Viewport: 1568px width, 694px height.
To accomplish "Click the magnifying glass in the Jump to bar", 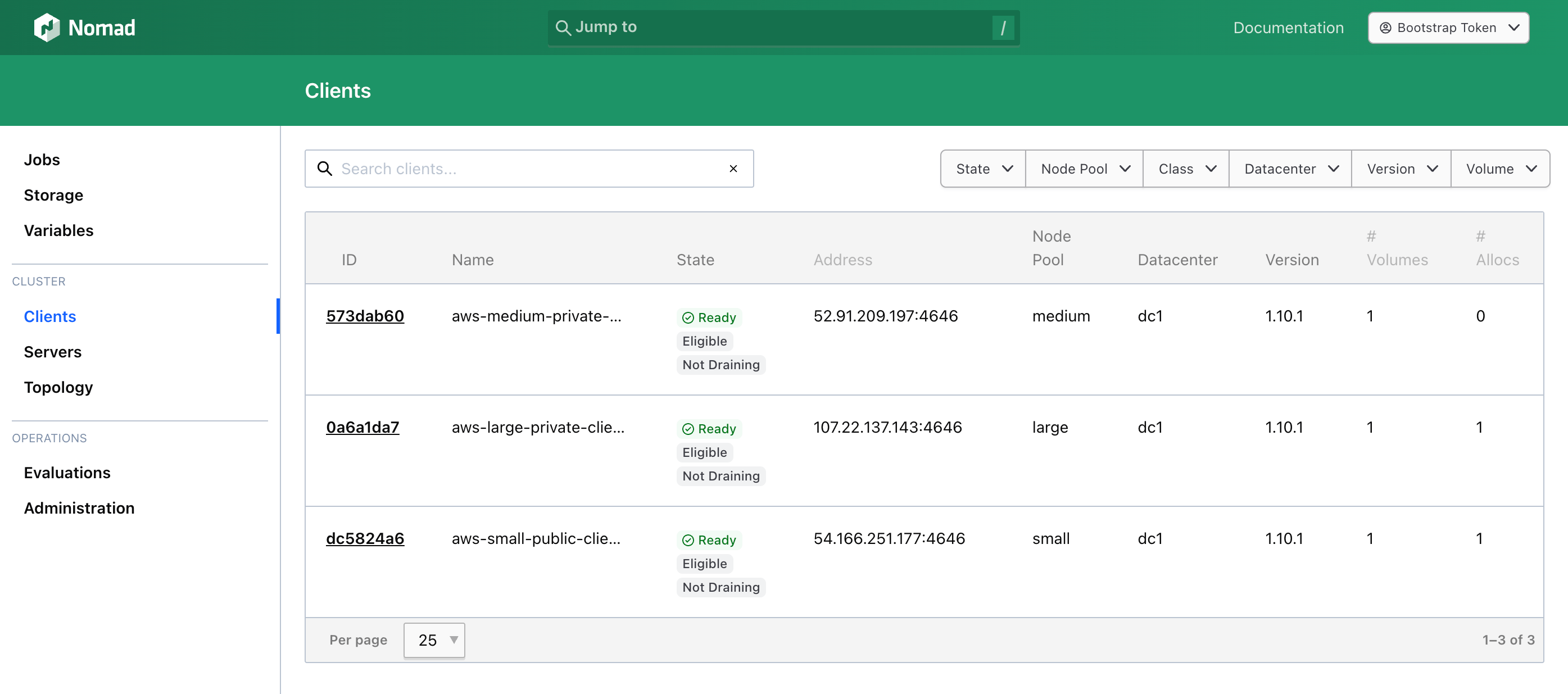I will pyautogui.click(x=563, y=28).
